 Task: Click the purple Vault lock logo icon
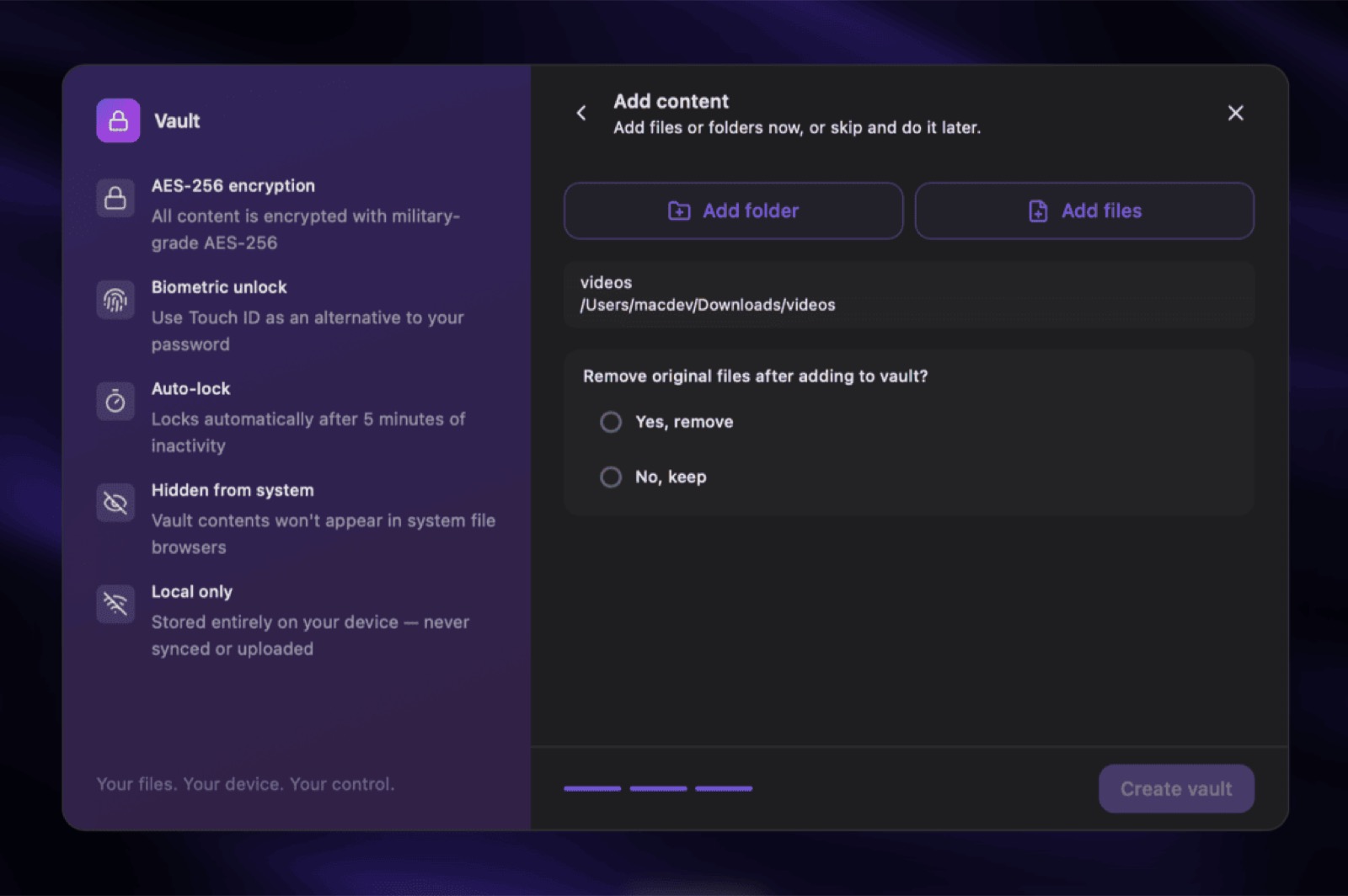point(118,120)
